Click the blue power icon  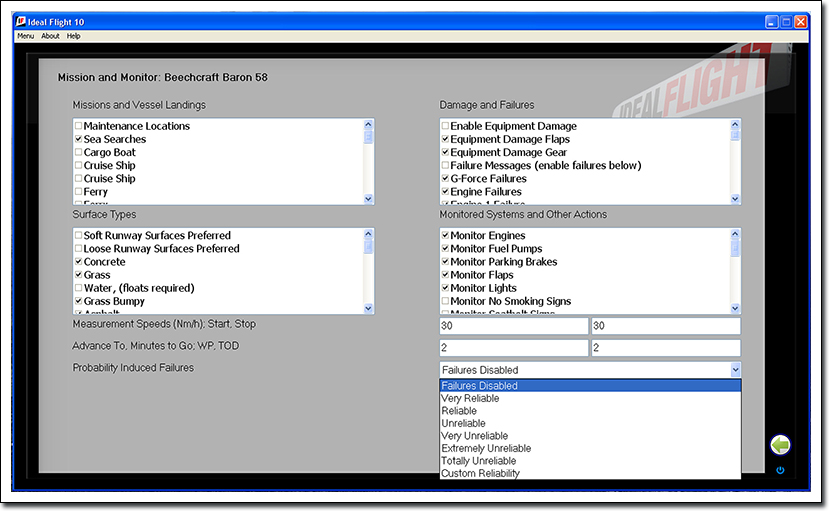coord(780,470)
